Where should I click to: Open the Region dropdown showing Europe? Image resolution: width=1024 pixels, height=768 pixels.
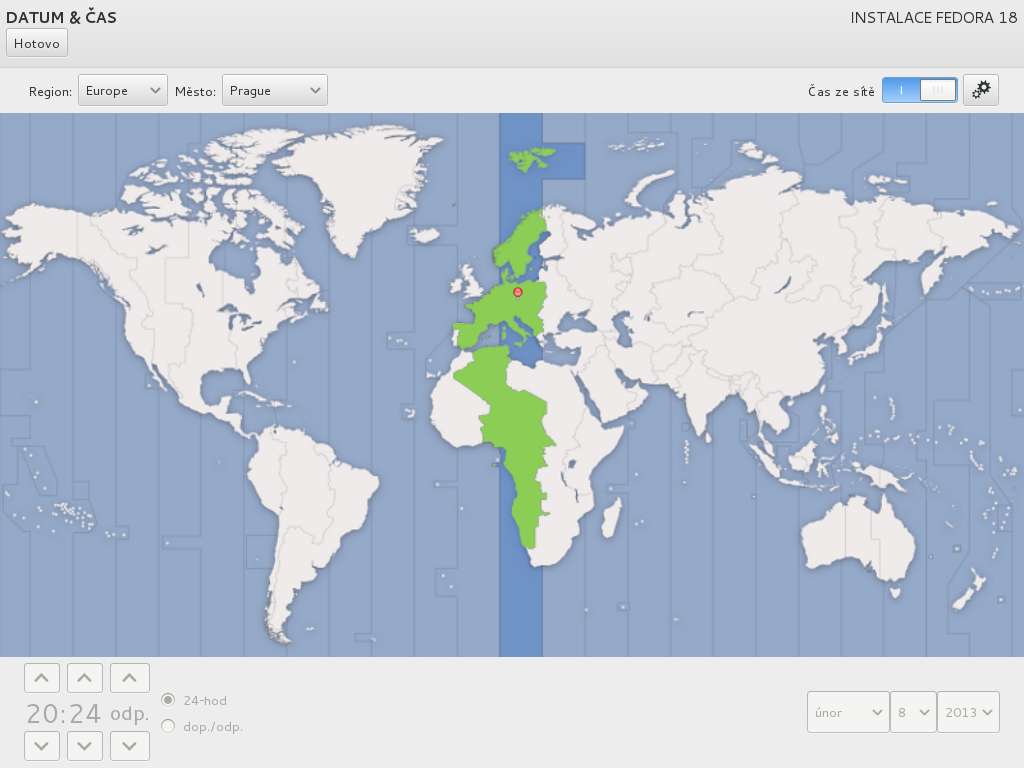pyautogui.click(x=122, y=90)
